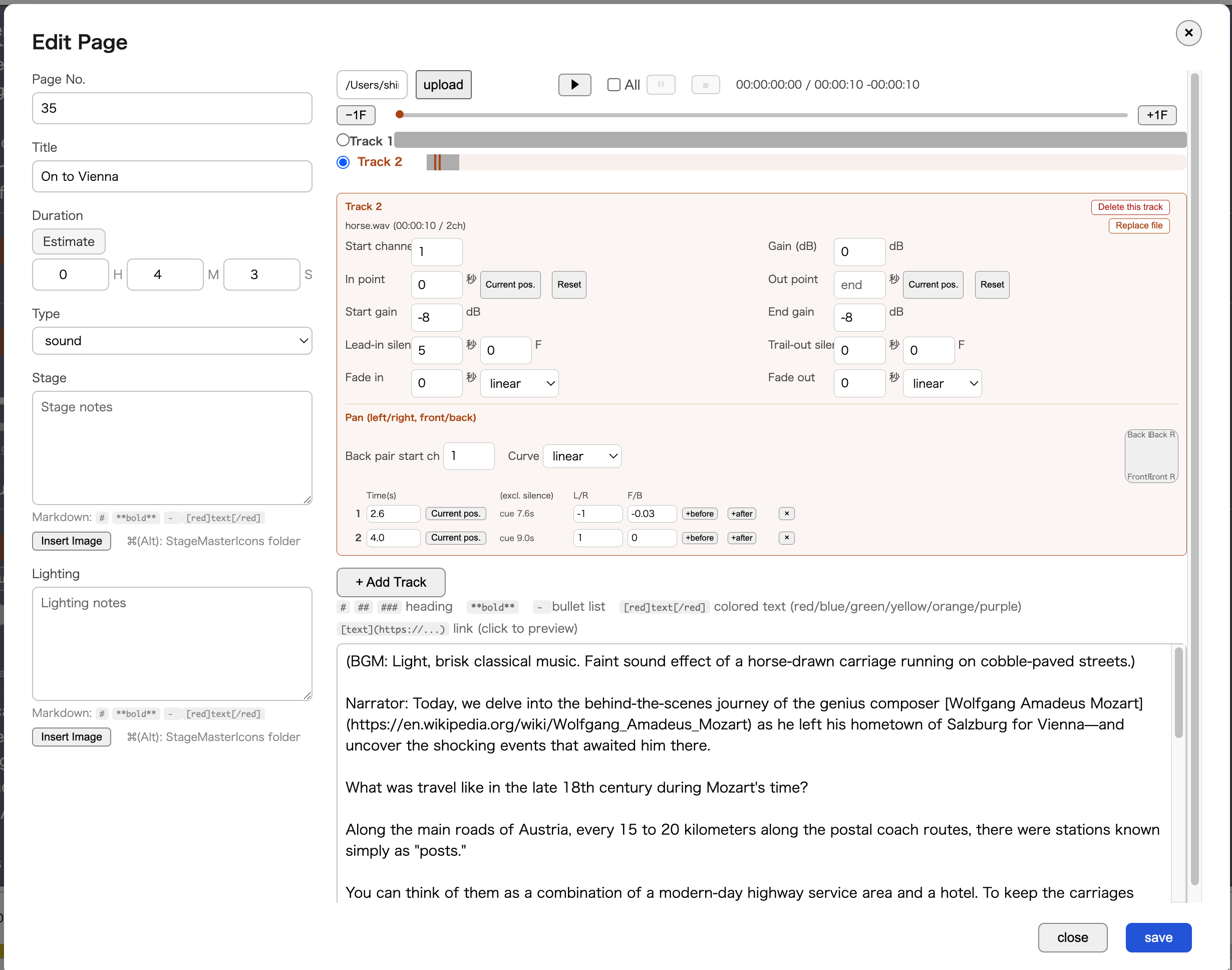Open the Fade out curve dropdown
Screen dimensions: 1232x970
943,383
